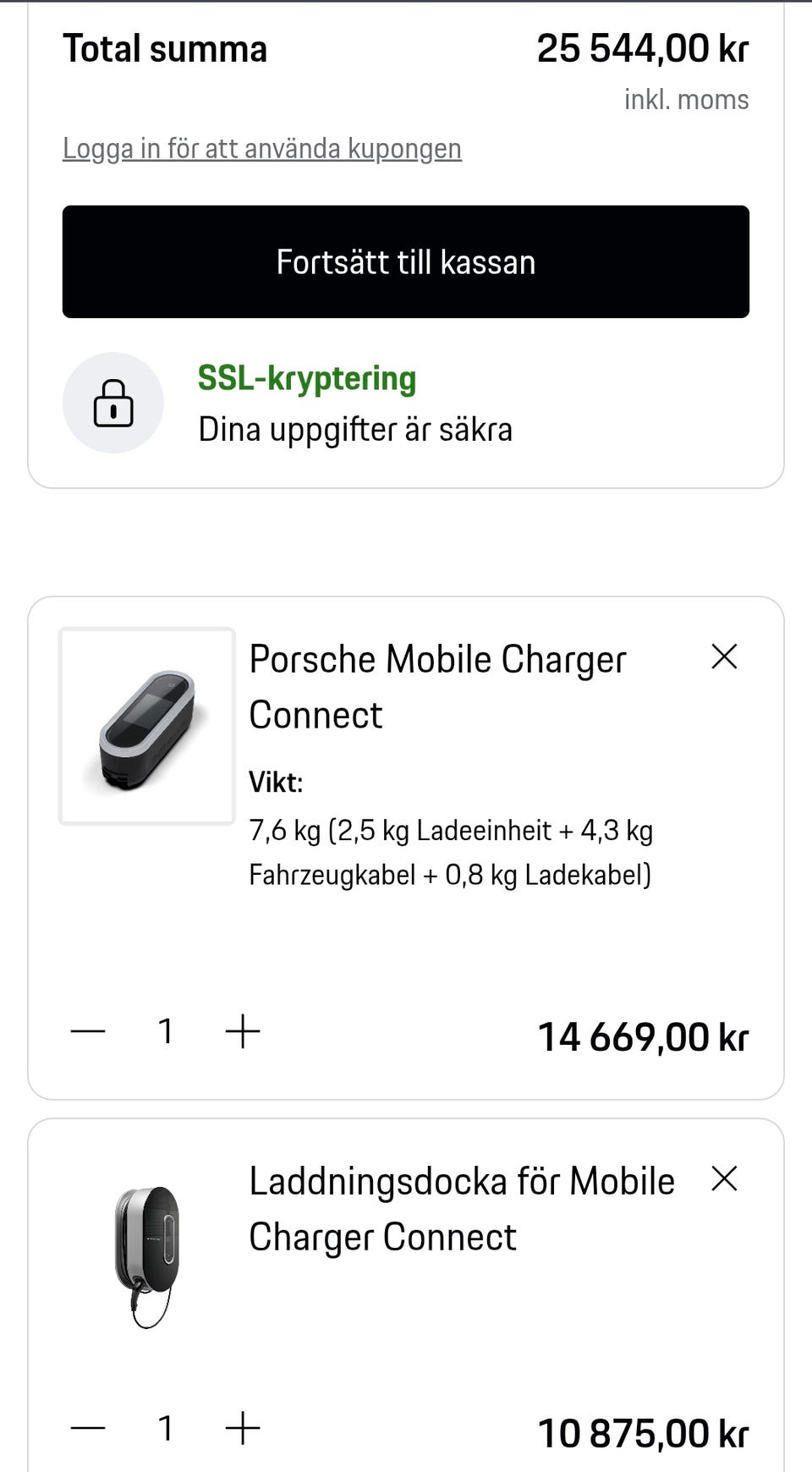Click the quantity value of the Laddningsdocka item
812x1472 pixels.
tap(166, 1429)
